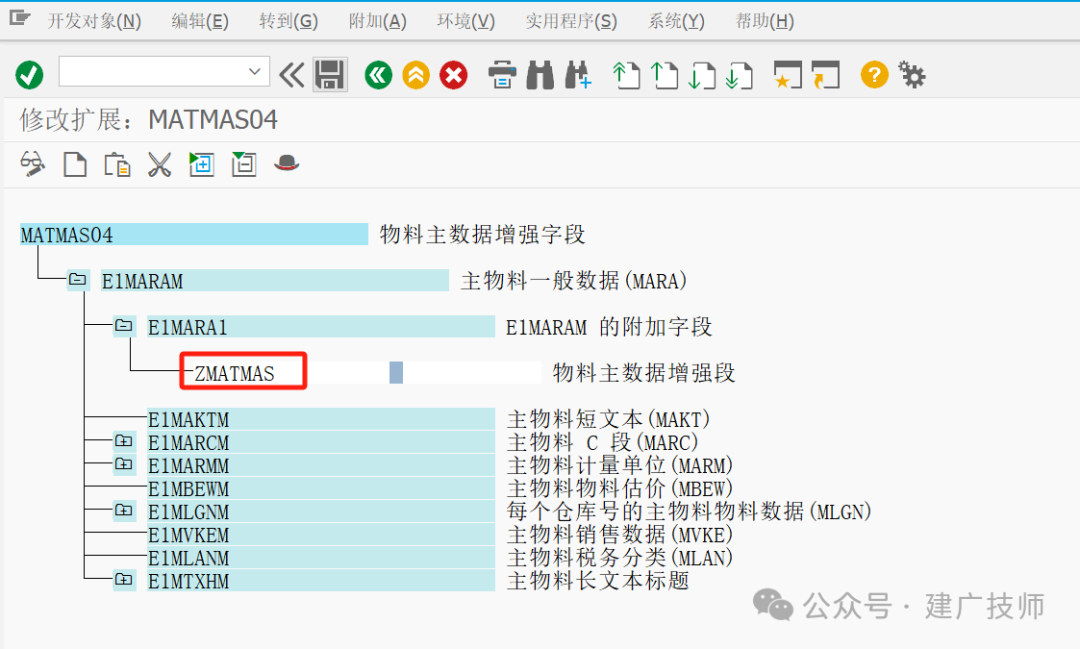Open the 环境(V) menu
The height and width of the screenshot is (649, 1080).
click(x=466, y=21)
